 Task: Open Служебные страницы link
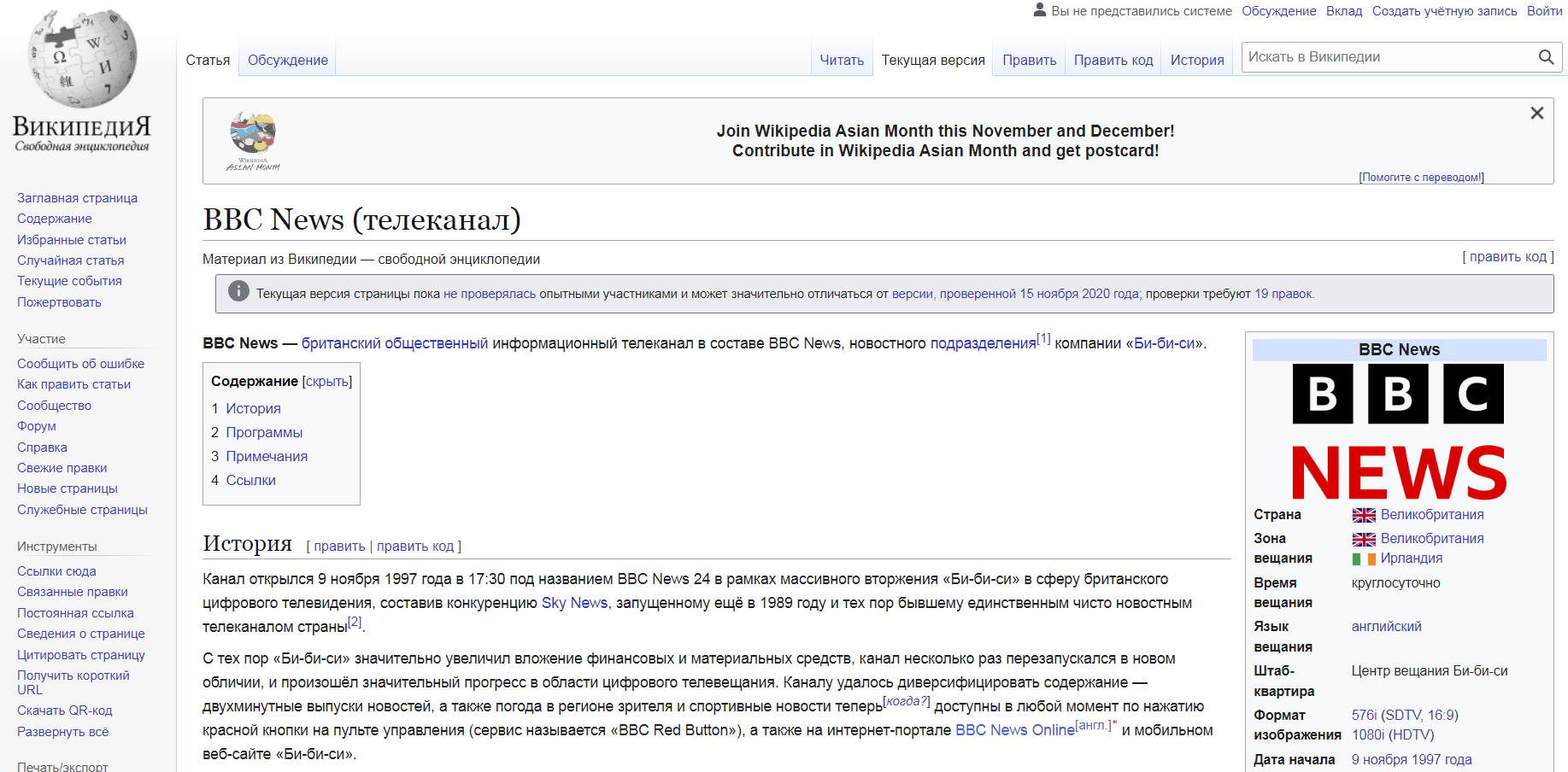[x=82, y=510]
